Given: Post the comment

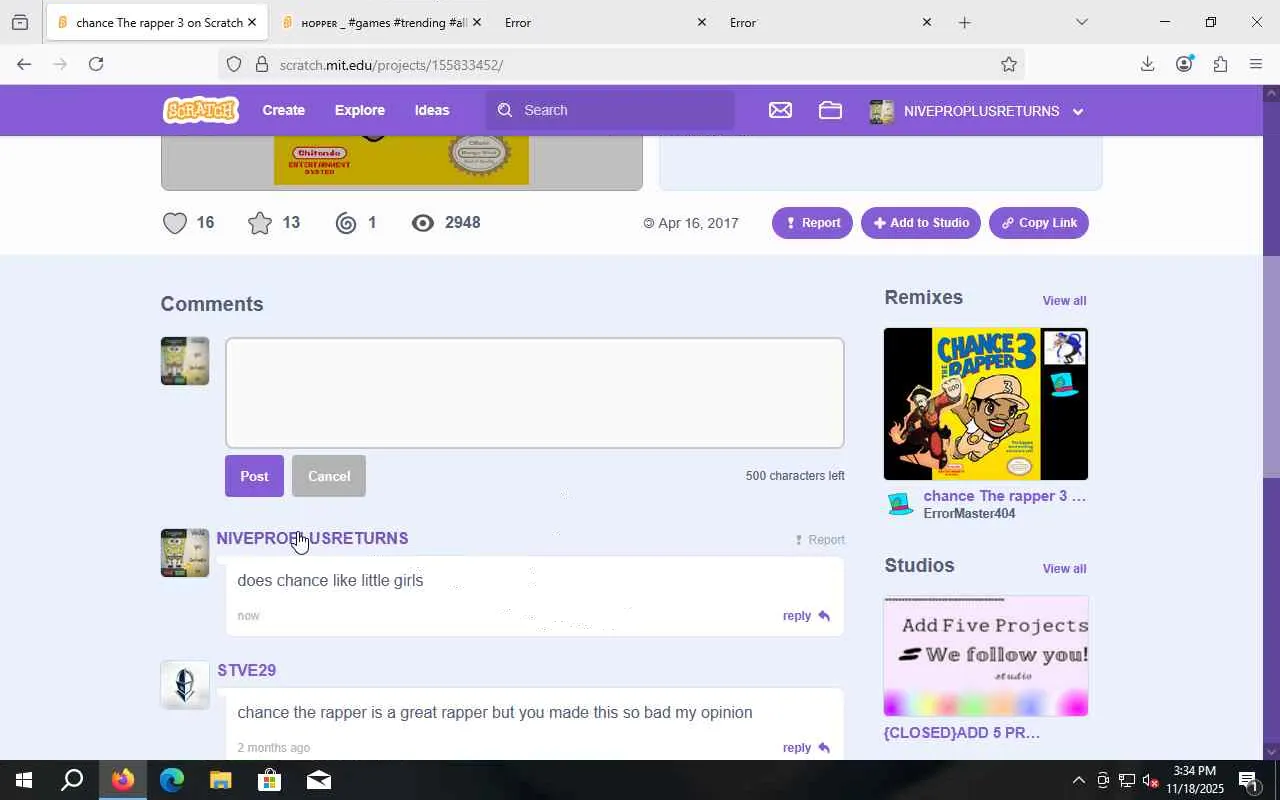Looking at the screenshot, I should 254,476.
